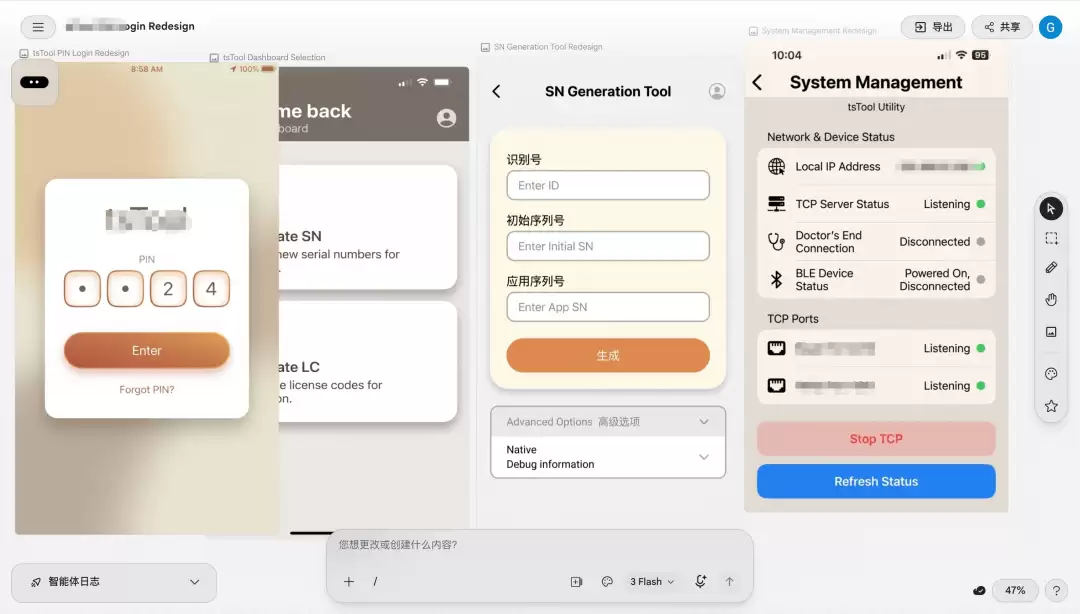Viewport: 1080px width, 614px height.
Task: Click the second masked PIN digit box
Action: pyautogui.click(x=125, y=289)
